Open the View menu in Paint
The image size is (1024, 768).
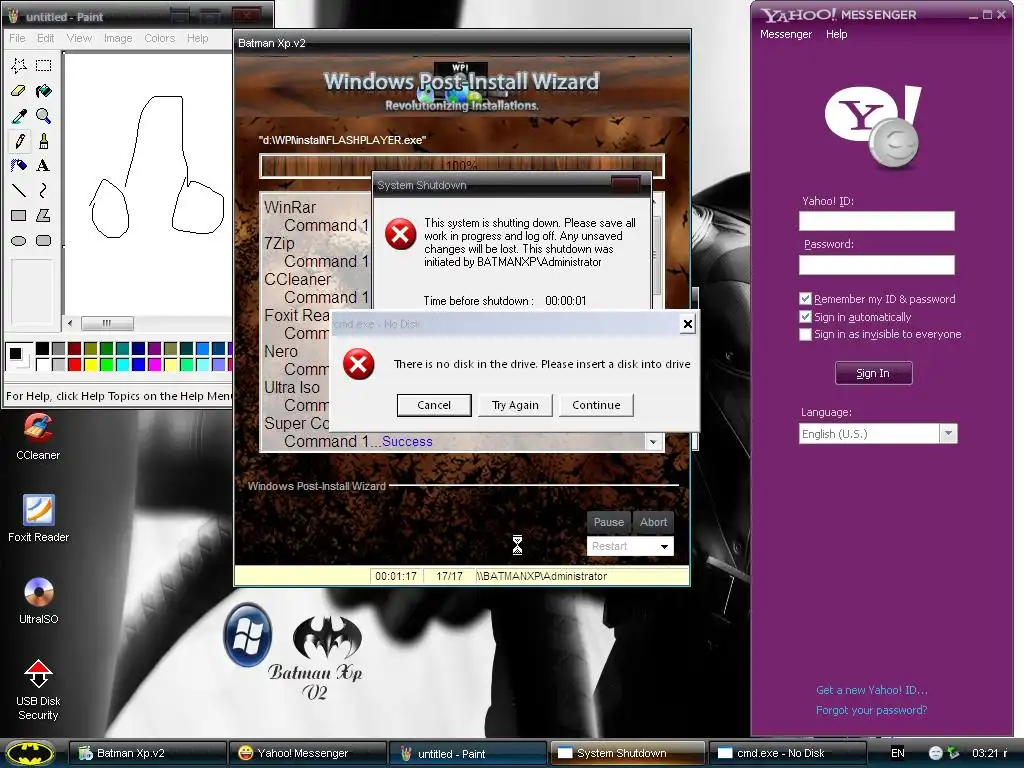(79, 38)
